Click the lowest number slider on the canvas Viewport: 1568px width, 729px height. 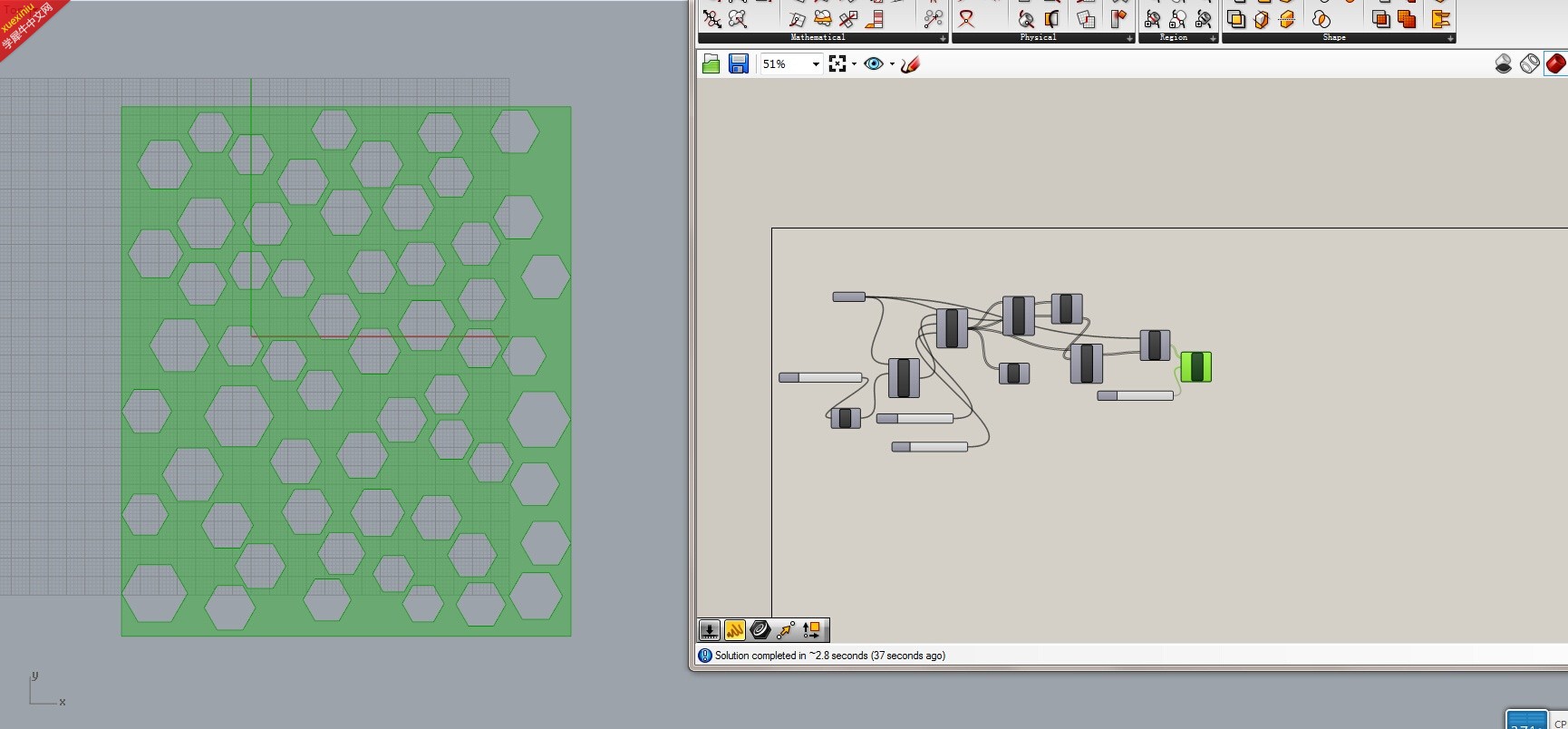(930, 446)
